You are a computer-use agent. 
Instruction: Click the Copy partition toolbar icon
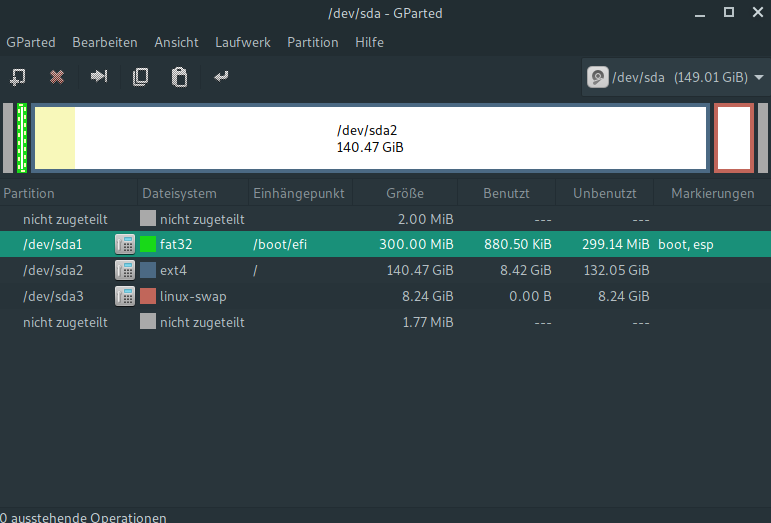click(141, 77)
